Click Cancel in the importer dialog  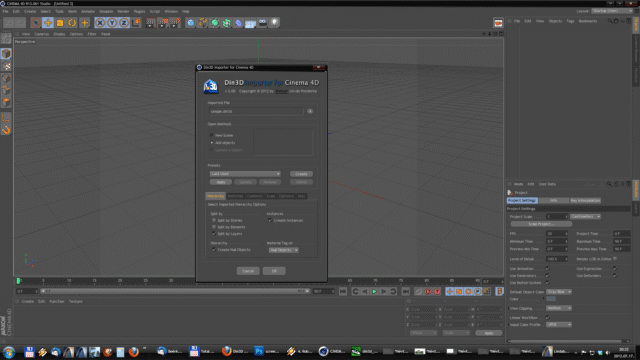click(x=248, y=271)
